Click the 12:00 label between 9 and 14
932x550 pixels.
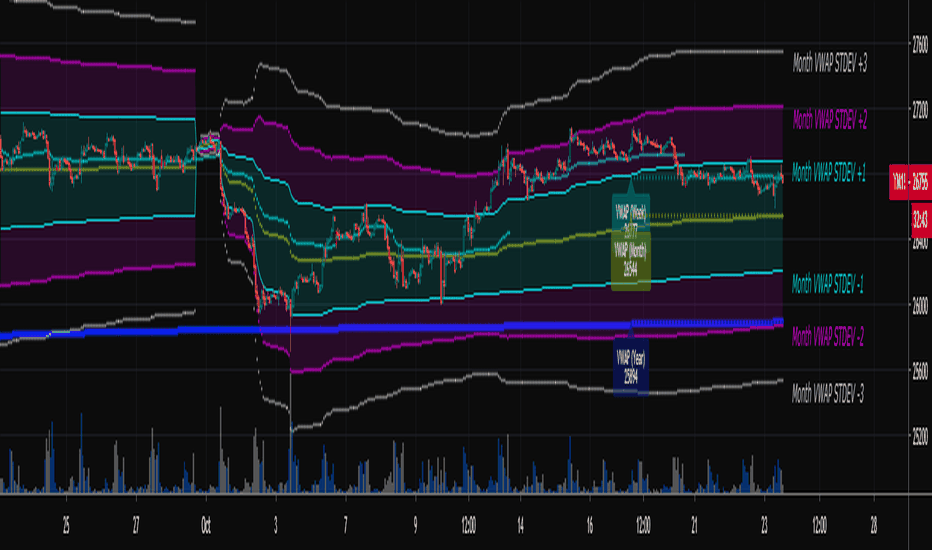pos(468,525)
